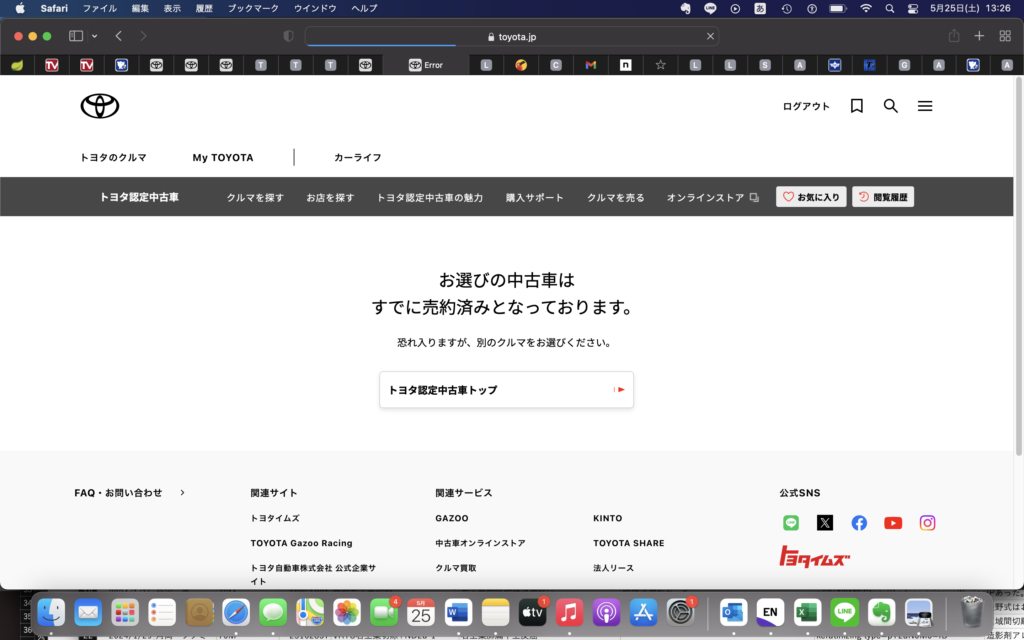Viewport: 1024px width, 640px height.
Task: Click the お気に入り favorites button
Action: click(x=811, y=197)
